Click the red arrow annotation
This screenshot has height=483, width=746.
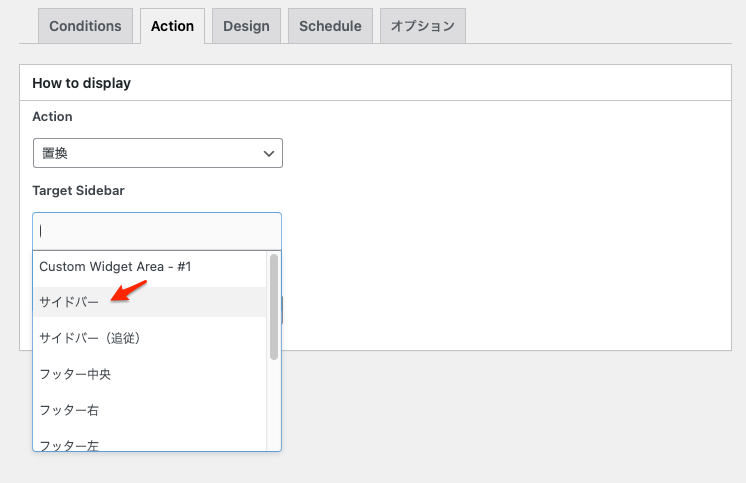tap(128, 291)
